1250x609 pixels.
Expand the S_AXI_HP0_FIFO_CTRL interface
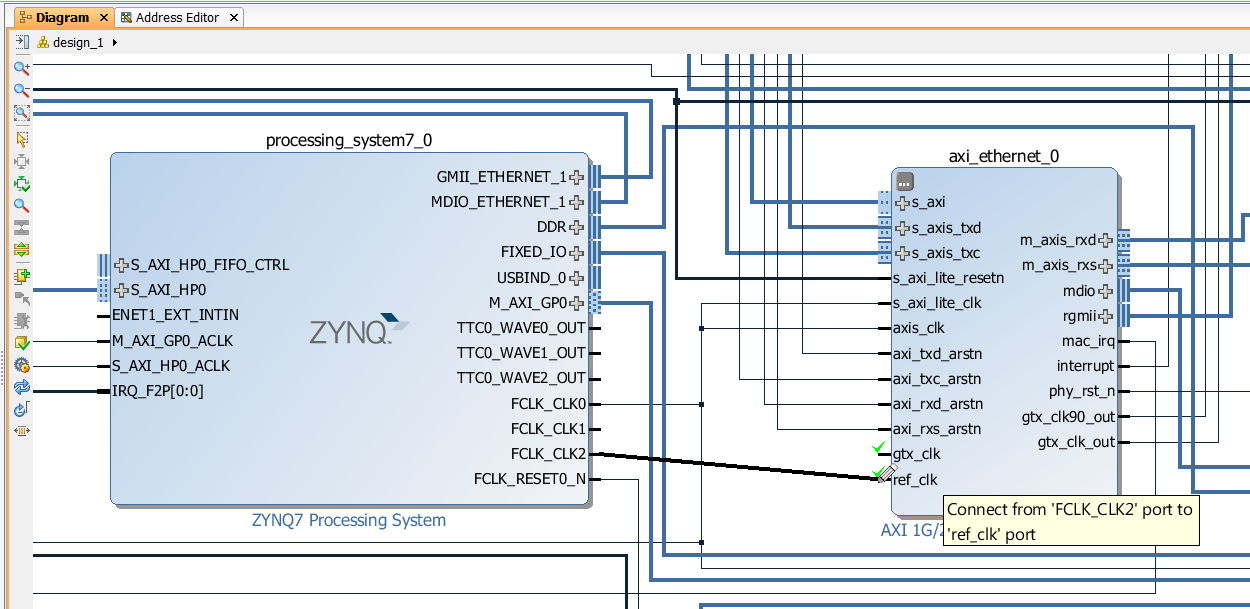coord(122,265)
